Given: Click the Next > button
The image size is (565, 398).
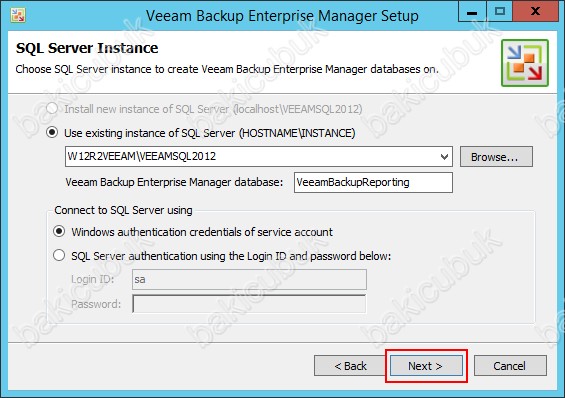Looking at the screenshot, I should 426,366.
